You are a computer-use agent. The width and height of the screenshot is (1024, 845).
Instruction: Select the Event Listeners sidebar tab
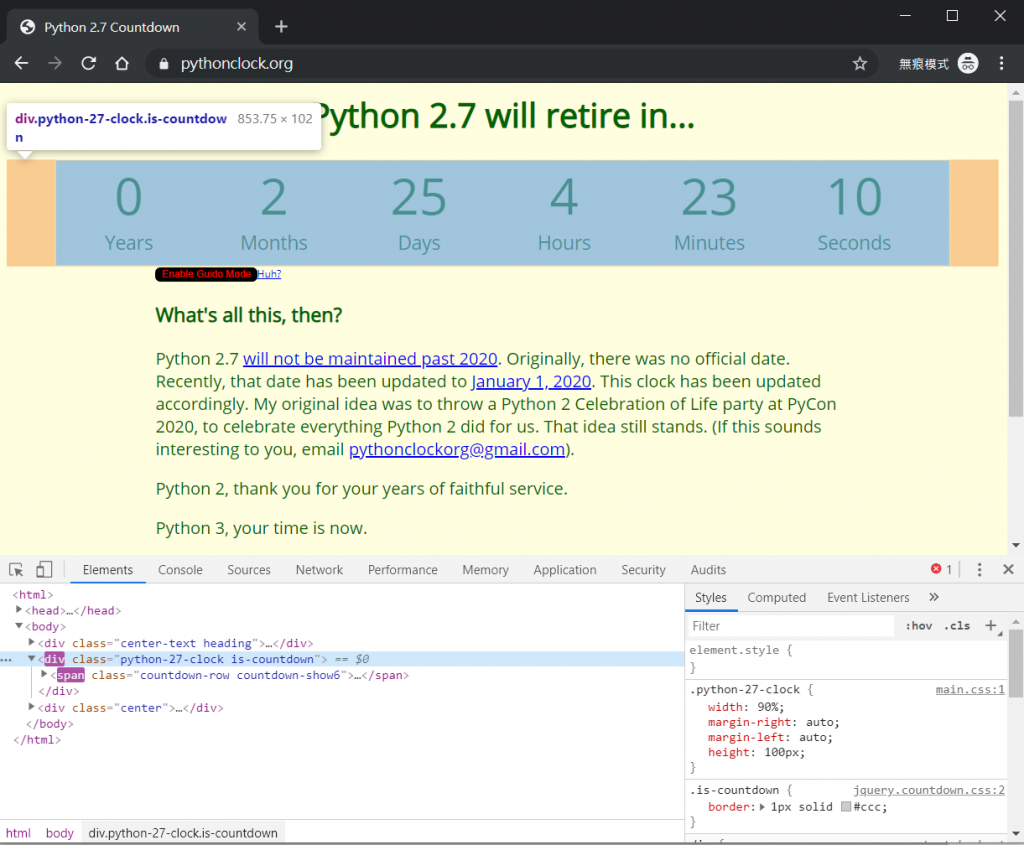[x=868, y=598]
